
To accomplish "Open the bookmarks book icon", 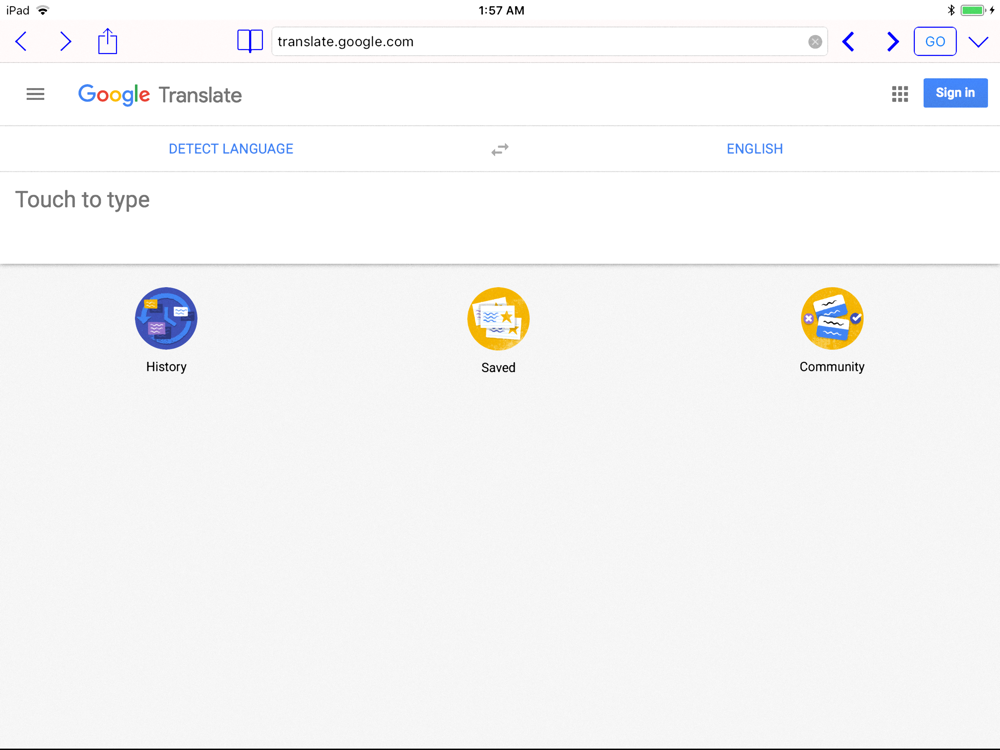I will click(249, 41).
